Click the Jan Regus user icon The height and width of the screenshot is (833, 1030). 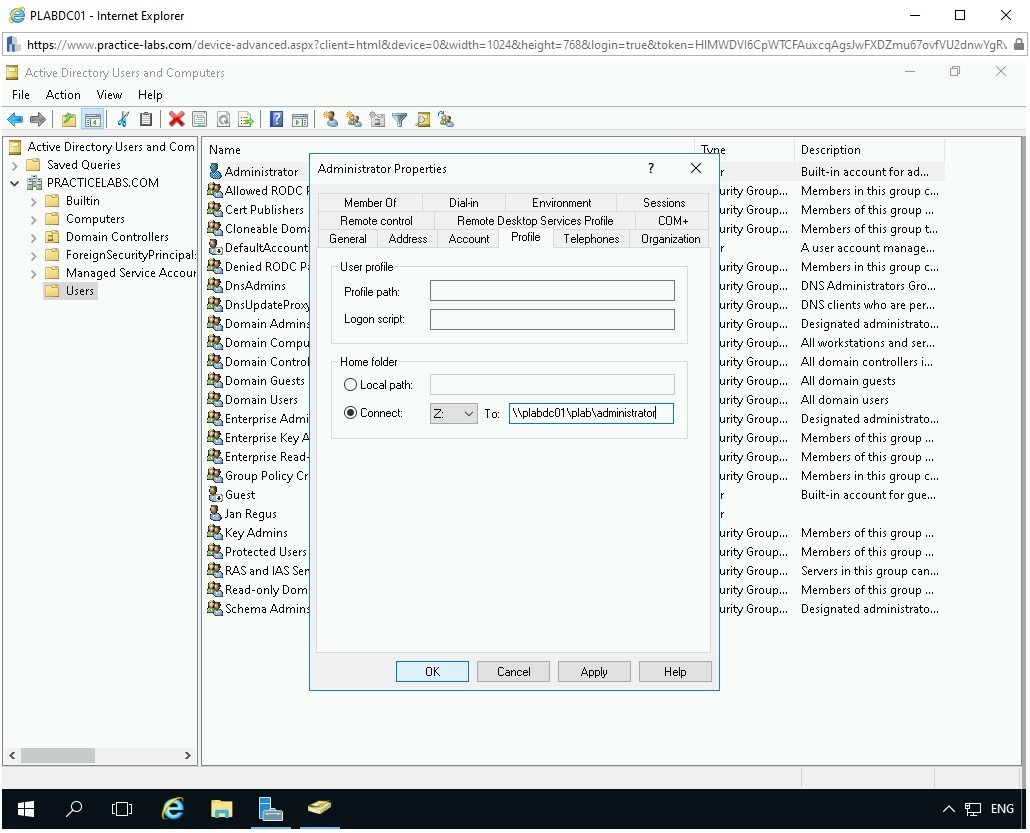(215, 513)
